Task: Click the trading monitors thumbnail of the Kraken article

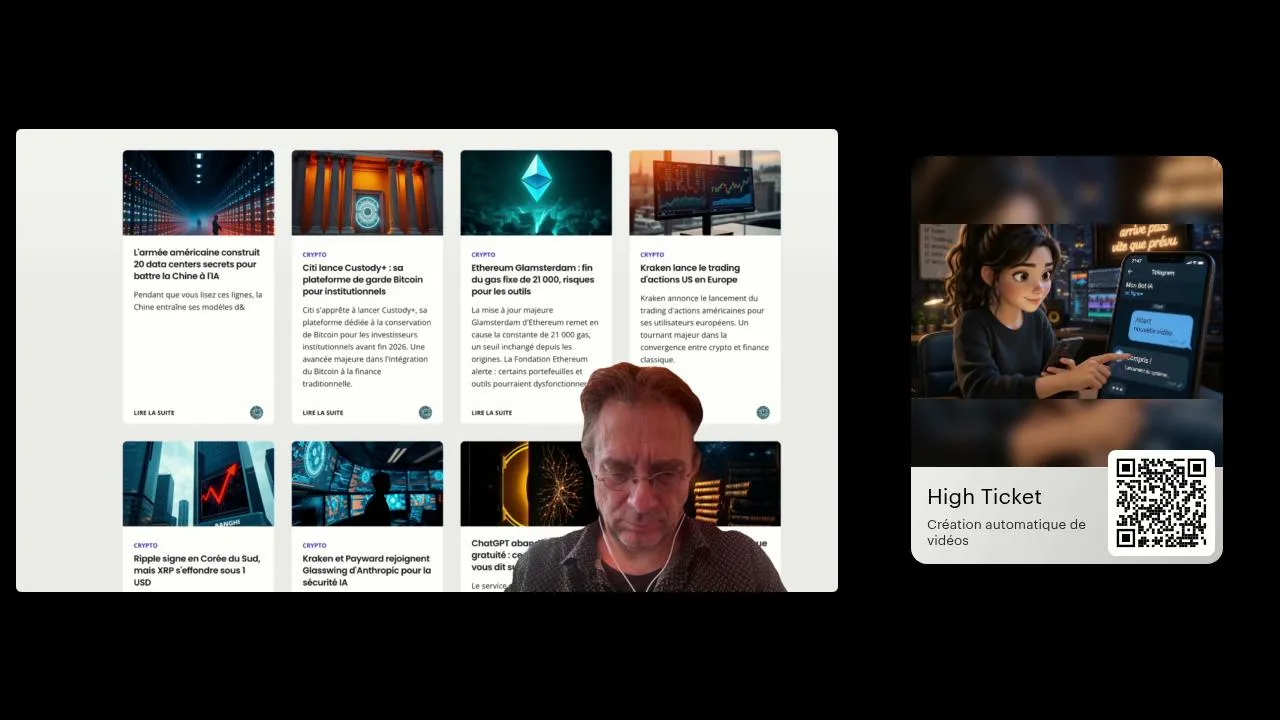Action: point(705,193)
